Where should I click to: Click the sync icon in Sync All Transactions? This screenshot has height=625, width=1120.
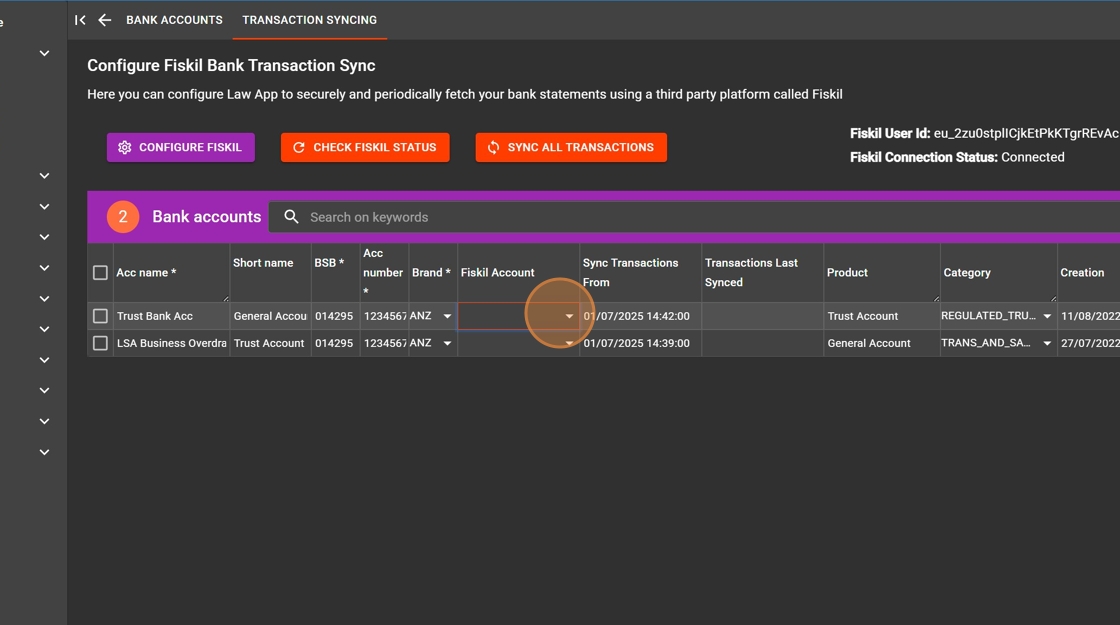point(493,147)
